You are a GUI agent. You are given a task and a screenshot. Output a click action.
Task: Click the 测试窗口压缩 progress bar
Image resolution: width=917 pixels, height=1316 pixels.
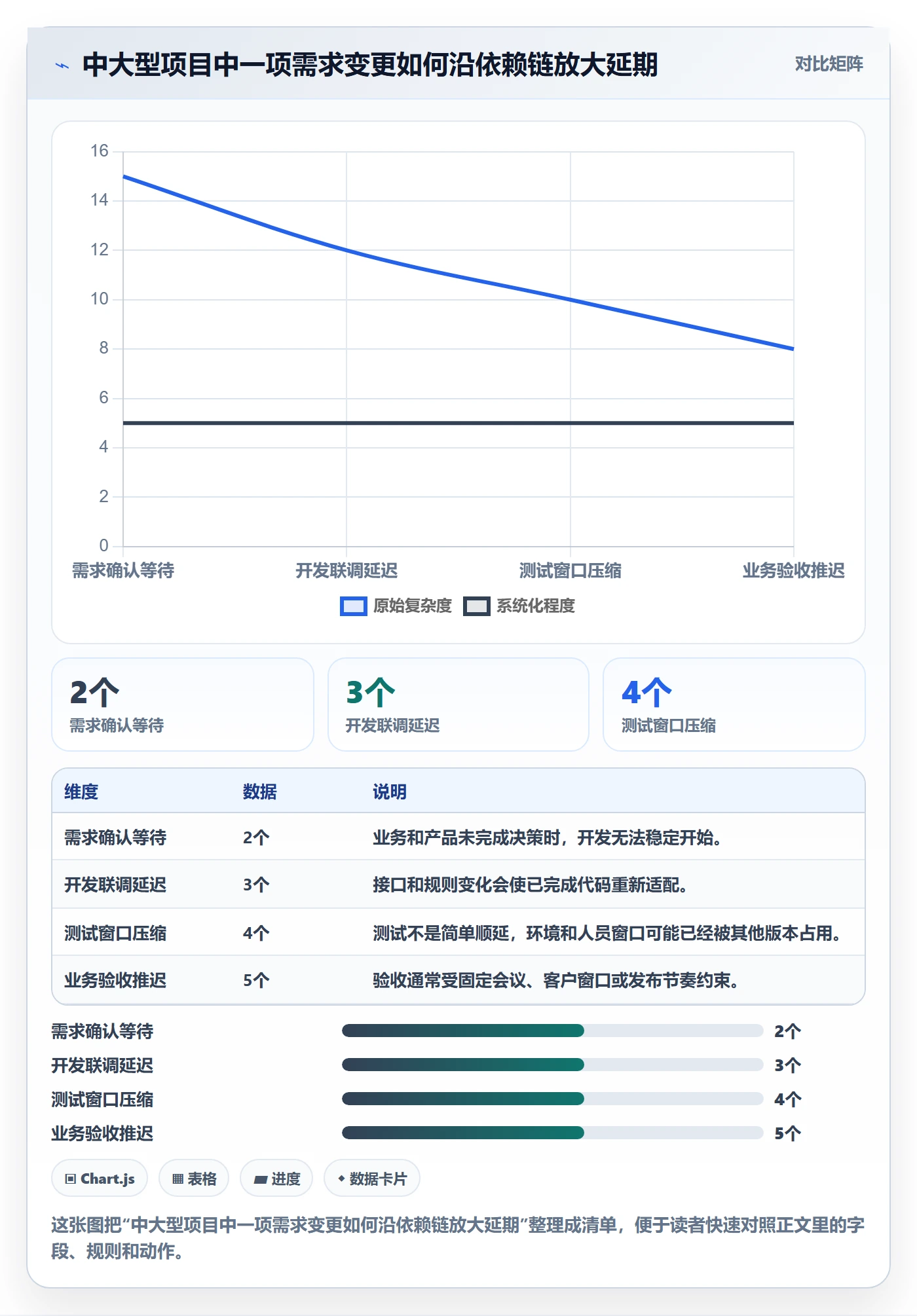[553, 1099]
